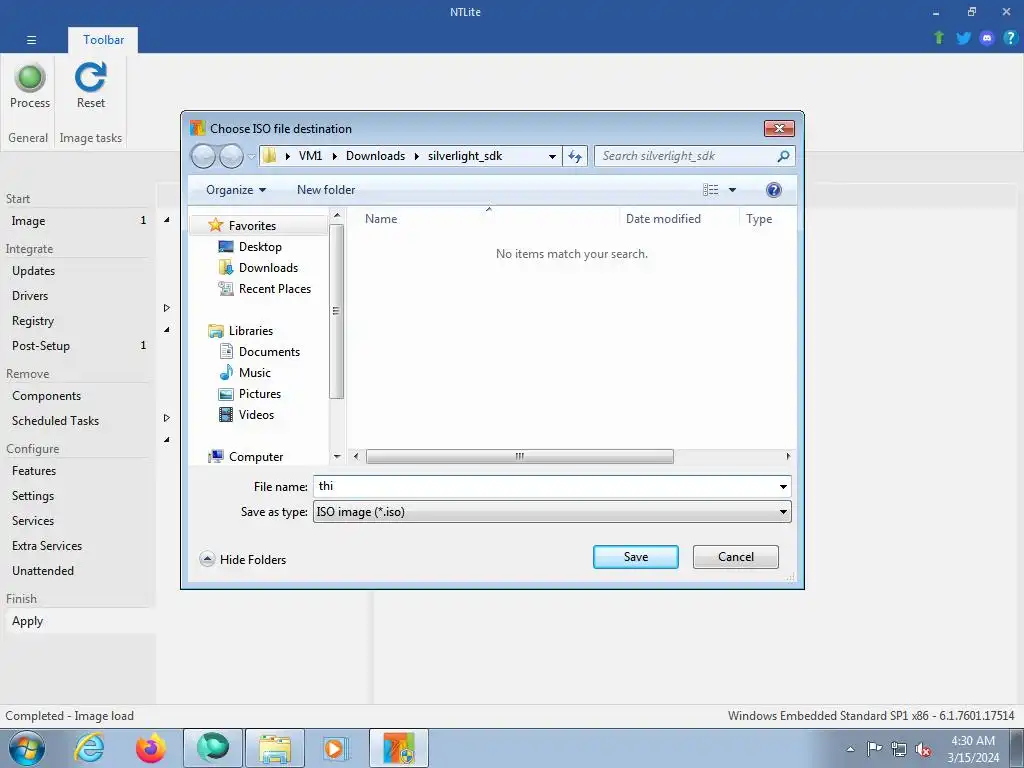Launch Firefox from taskbar
This screenshot has width=1024, height=768.
[x=151, y=748]
